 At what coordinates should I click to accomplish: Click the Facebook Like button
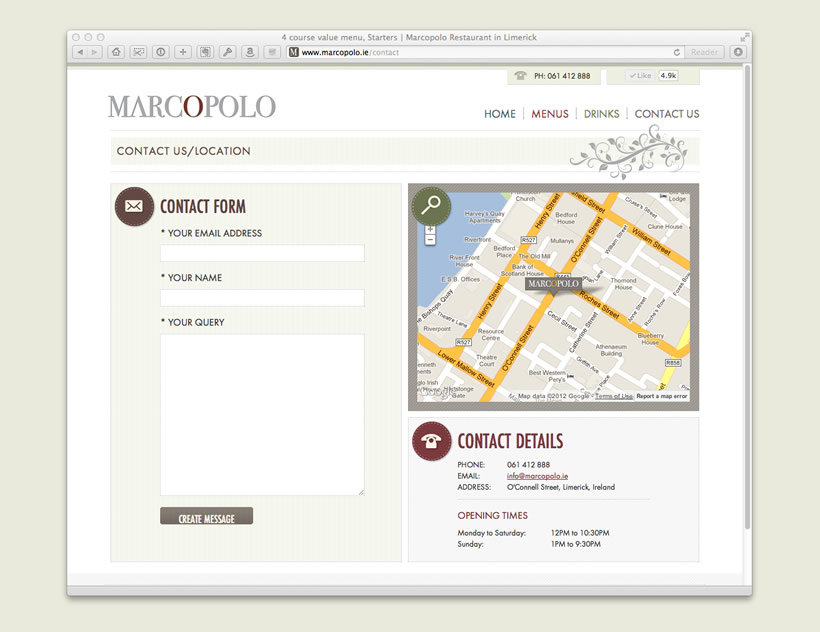pos(641,75)
